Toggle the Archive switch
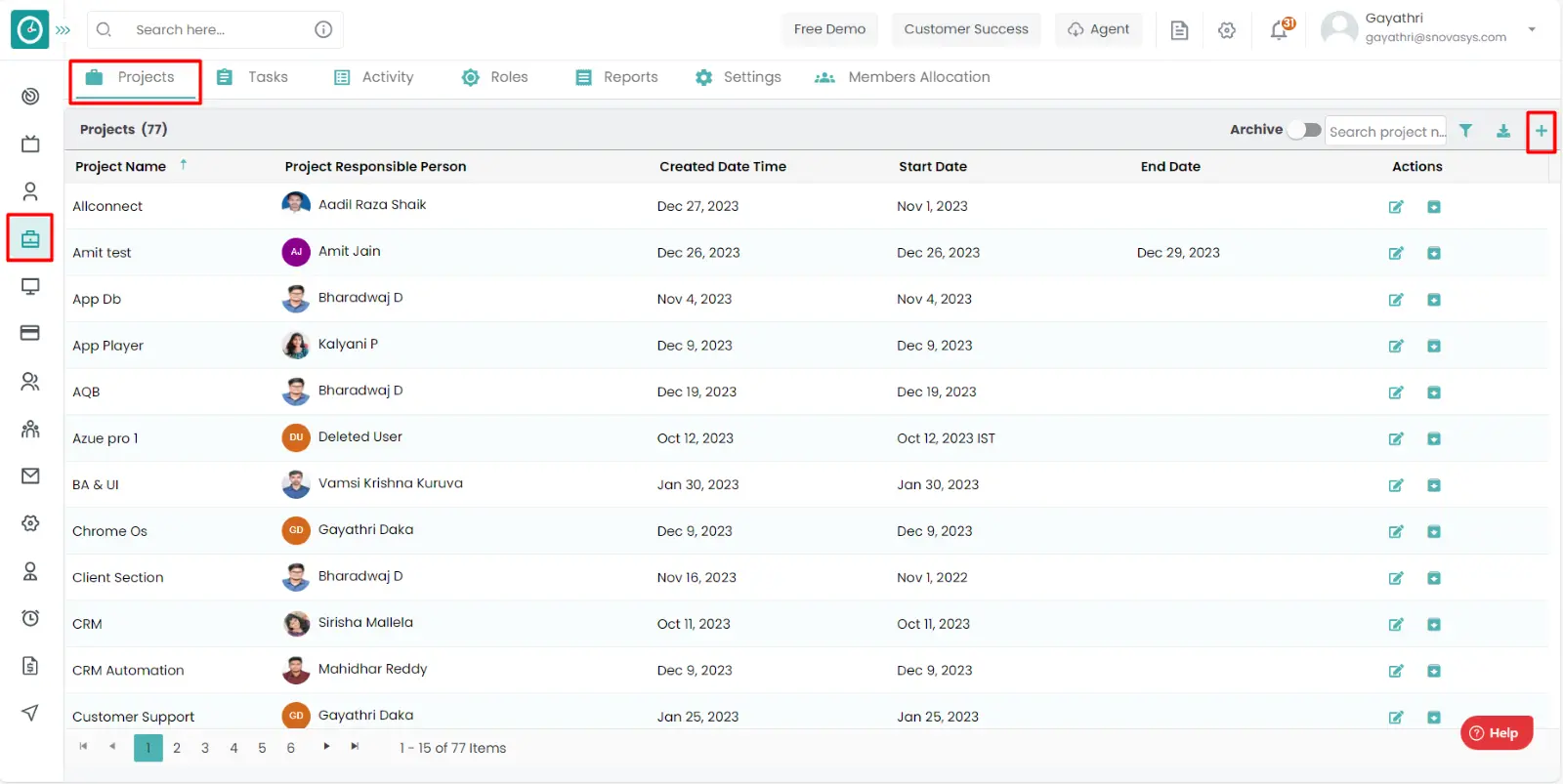Image resolution: width=1563 pixels, height=784 pixels. (1304, 130)
